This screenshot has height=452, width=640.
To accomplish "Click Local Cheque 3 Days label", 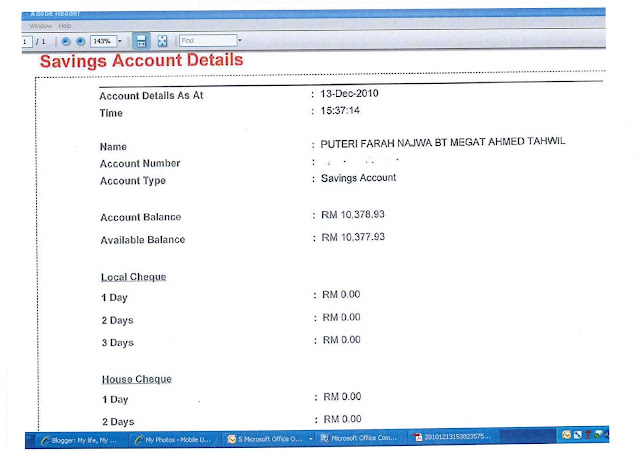I will pos(118,343).
